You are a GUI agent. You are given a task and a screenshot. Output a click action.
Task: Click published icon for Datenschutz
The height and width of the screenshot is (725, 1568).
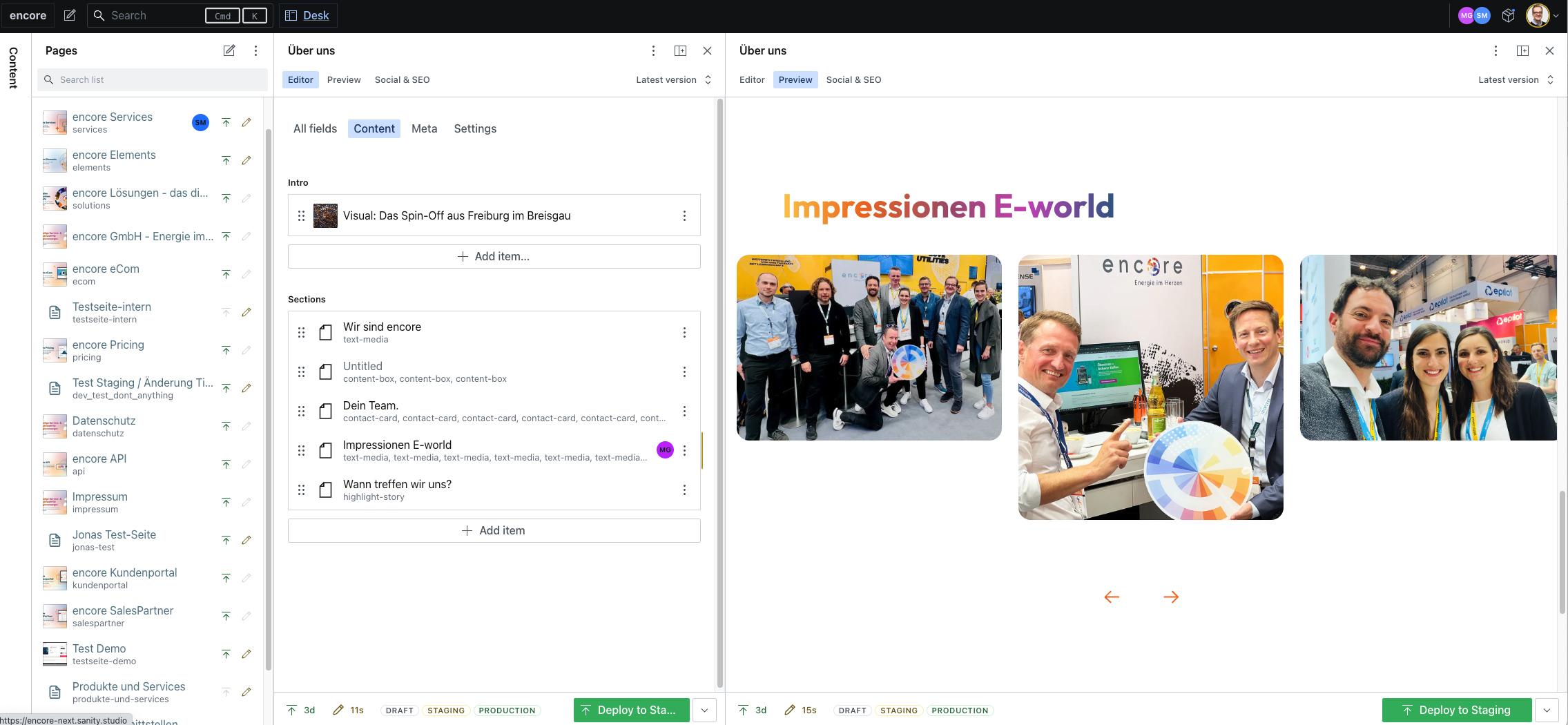(x=226, y=426)
